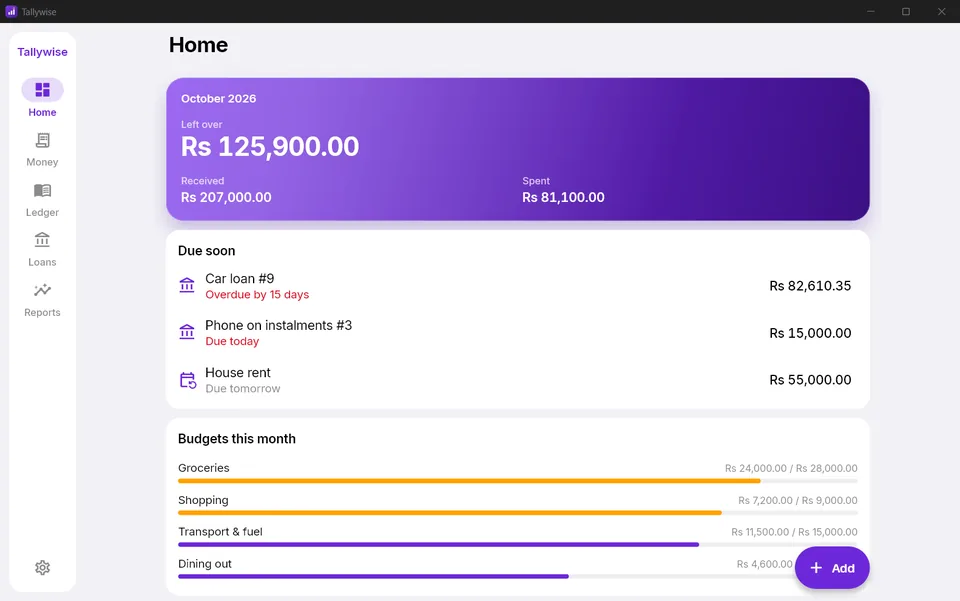Click the Rs 55,000.00 rent amount
Screen dimensions: 960x601
810,380
